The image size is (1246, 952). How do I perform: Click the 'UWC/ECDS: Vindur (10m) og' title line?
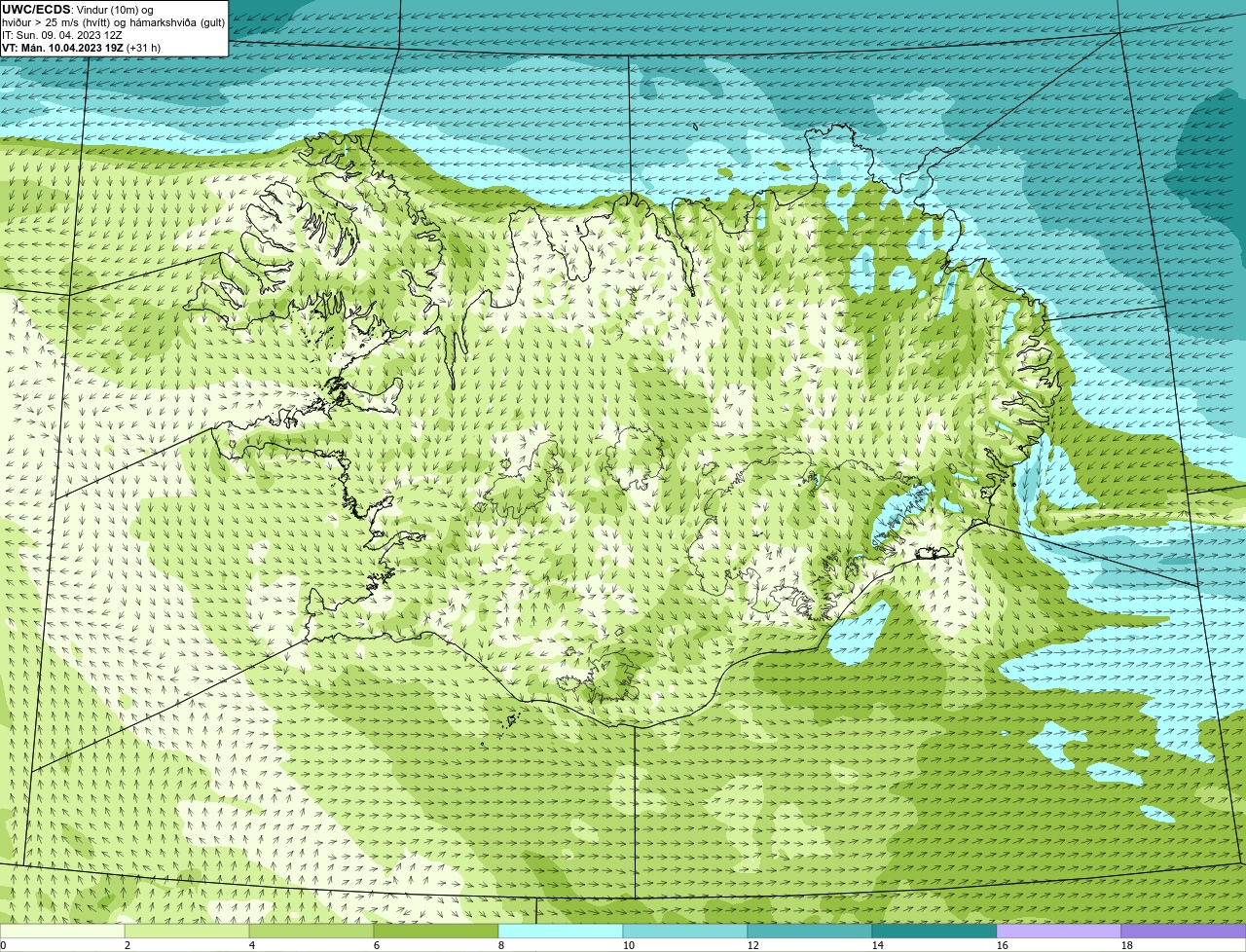[78, 10]
